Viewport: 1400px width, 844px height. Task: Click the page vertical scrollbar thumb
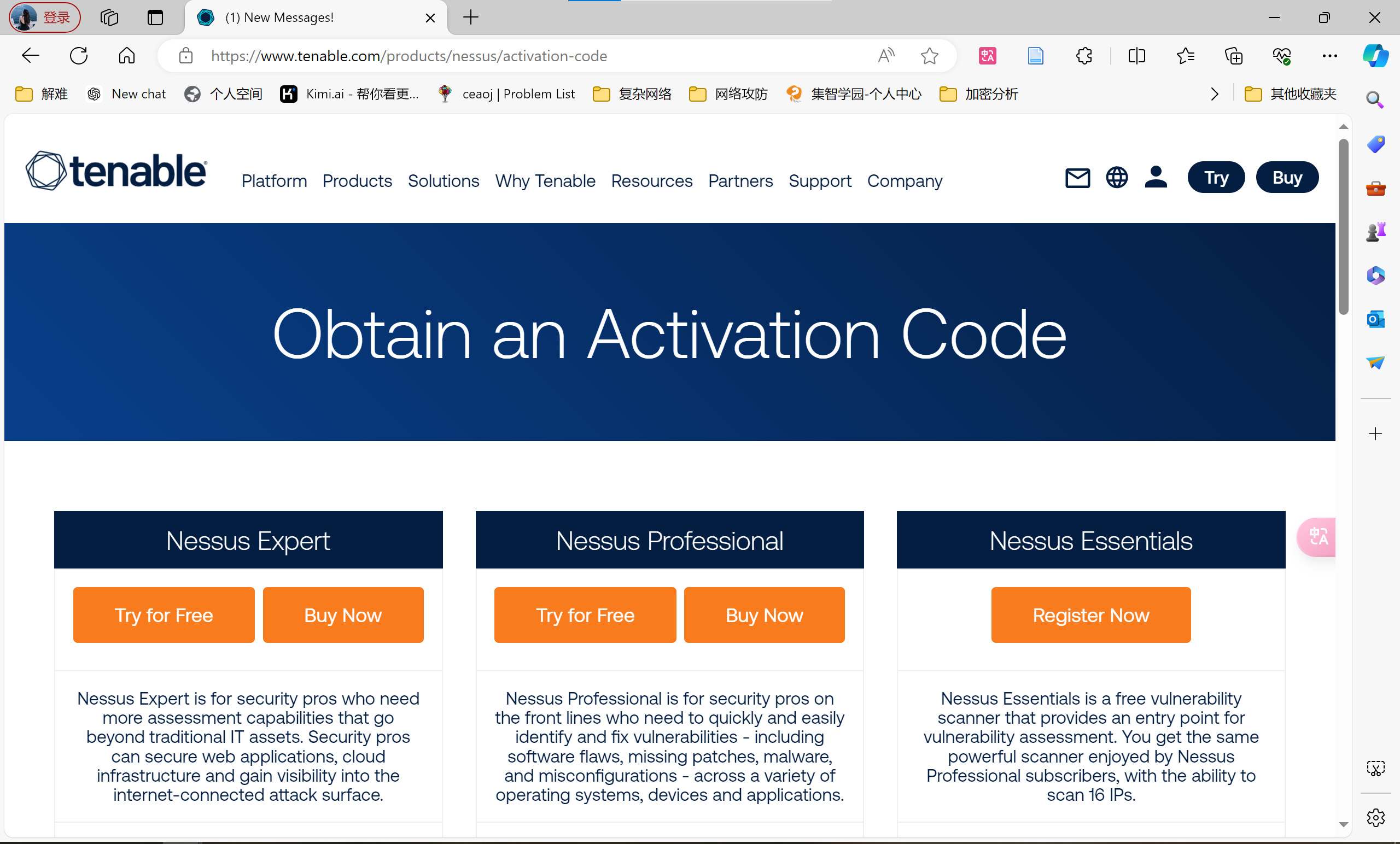pyautogui.click(x=1343, y=227)
